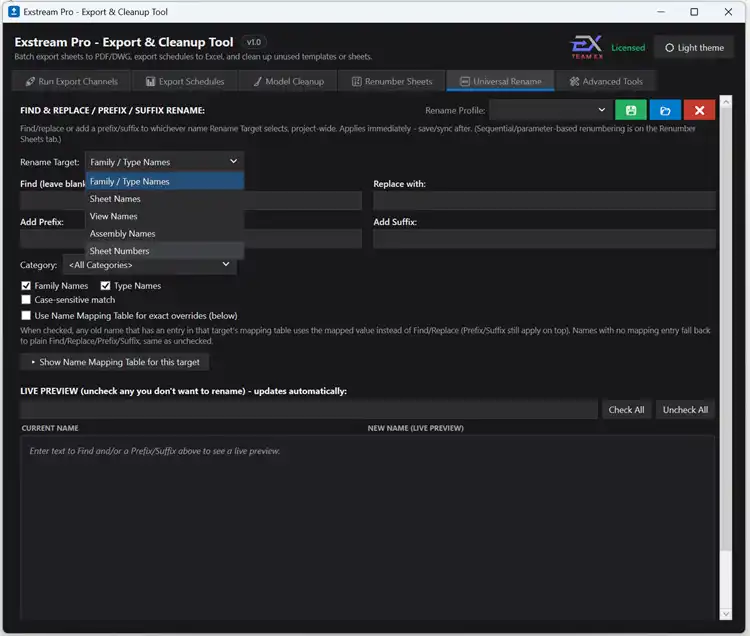Enable Use Name Mapping Table for exact overrides
This screenshot has height=636, width=750.
pyautogui.click(x=26, y=316)
